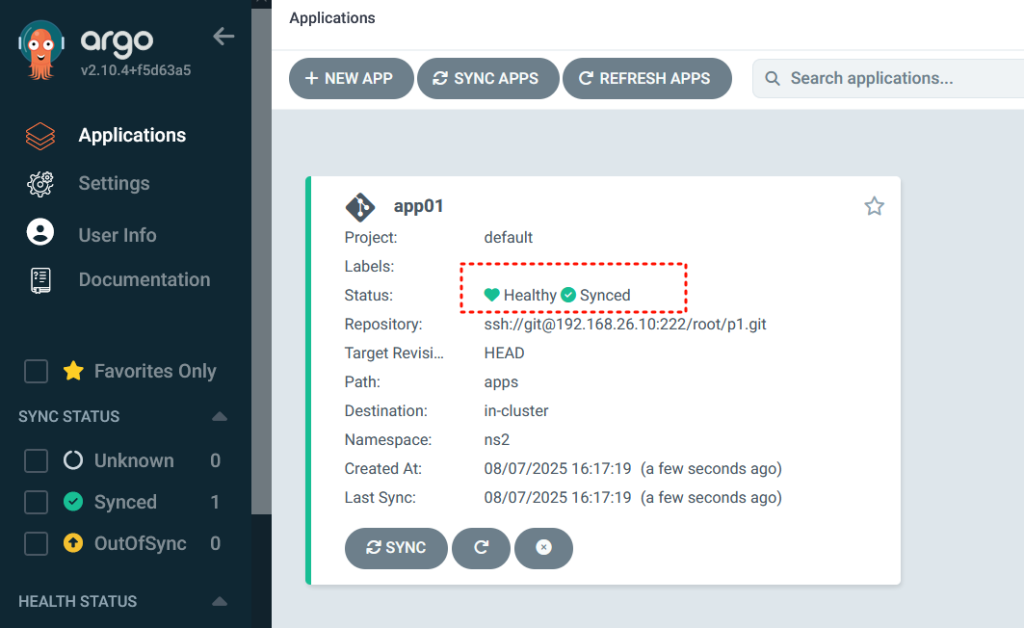The width and height of the screenshot is (1024, 628).
Task: Click the Settings gears icon
Action: click(x=40, y=184)
